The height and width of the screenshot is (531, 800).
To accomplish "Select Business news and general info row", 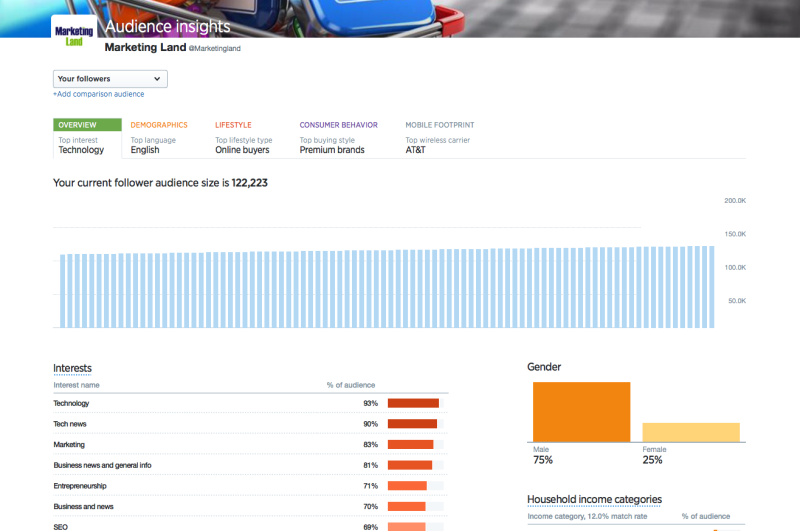I will [x=251, y=465].
